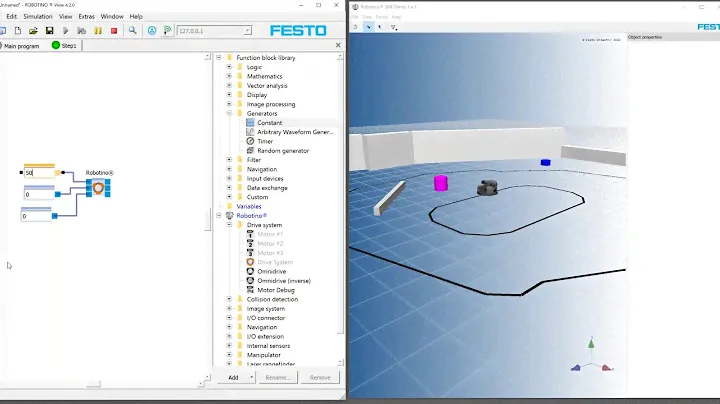Pause the running program
Viewport: 720px width, 404px height.
pyautogui.click(x=98, y=31)
